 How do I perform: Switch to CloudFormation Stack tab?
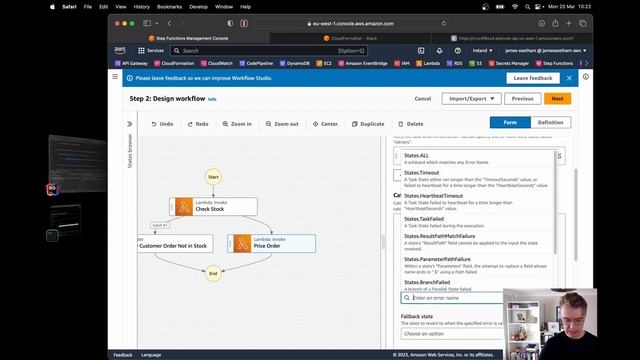[x=350, y=38]
